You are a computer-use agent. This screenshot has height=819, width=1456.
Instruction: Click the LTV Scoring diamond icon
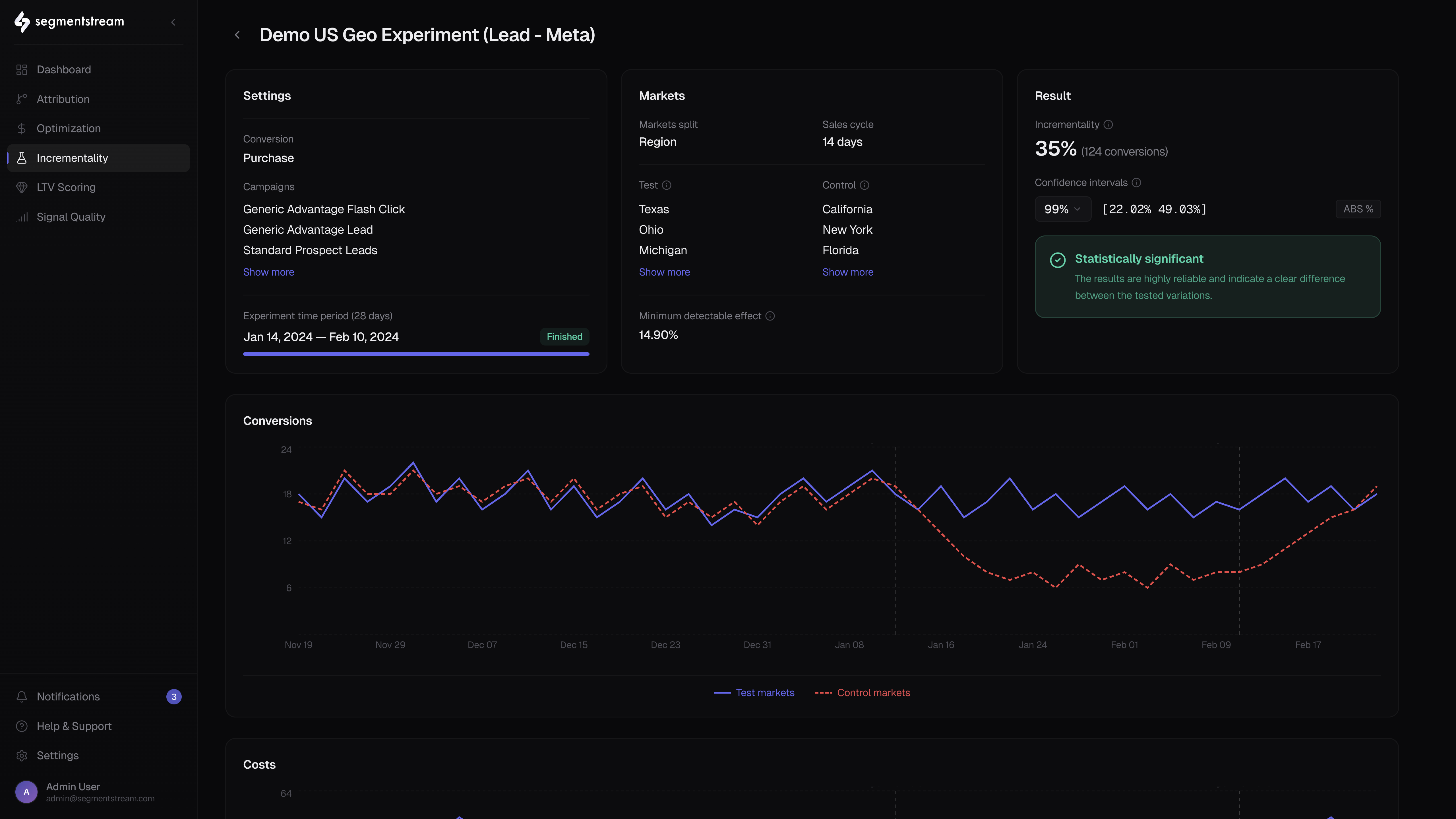22,187
